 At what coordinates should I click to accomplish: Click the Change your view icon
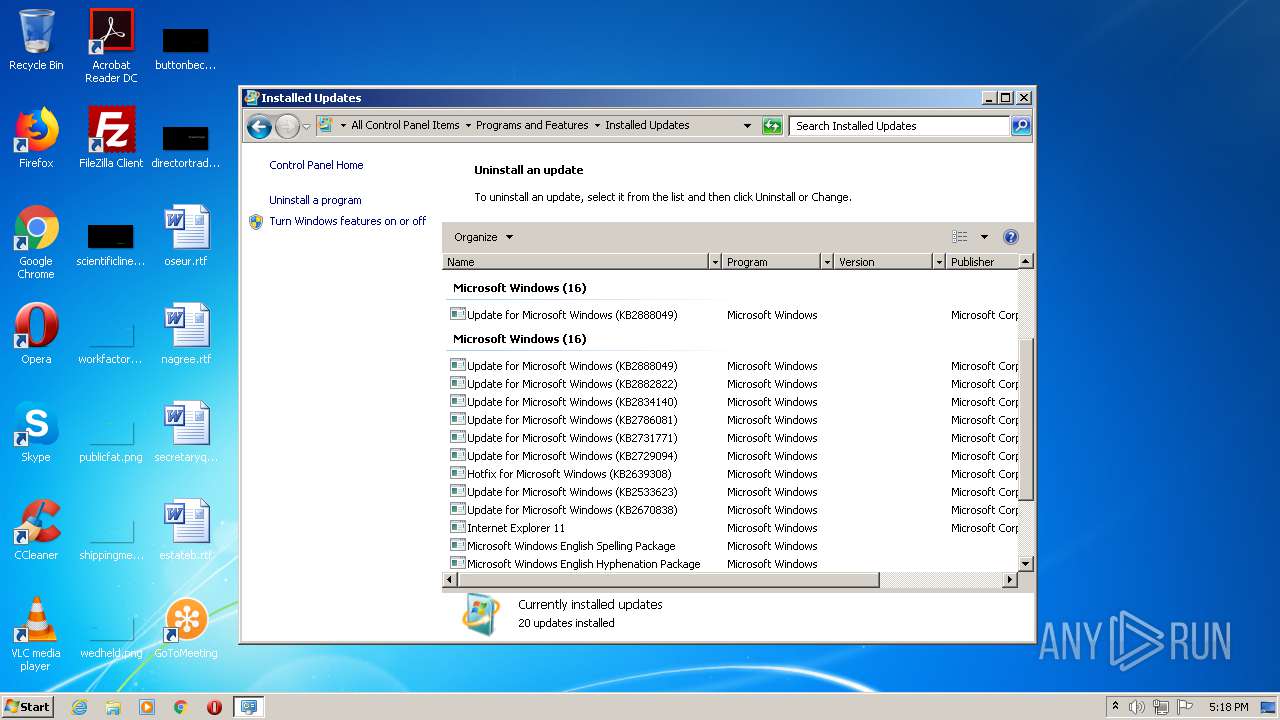(x=960, y=237)
